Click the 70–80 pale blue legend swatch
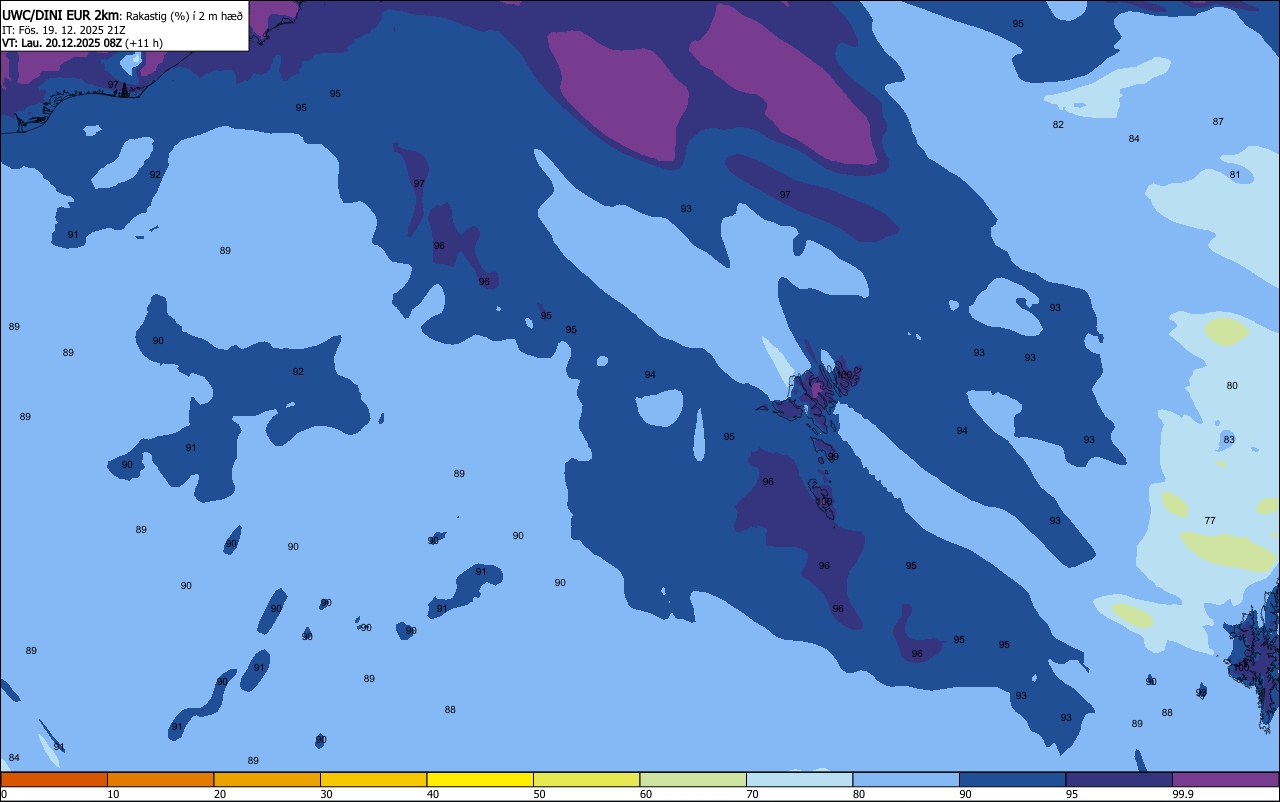Screen dimensions: 1280x802 pyautogui.click(x=799, y=779)
